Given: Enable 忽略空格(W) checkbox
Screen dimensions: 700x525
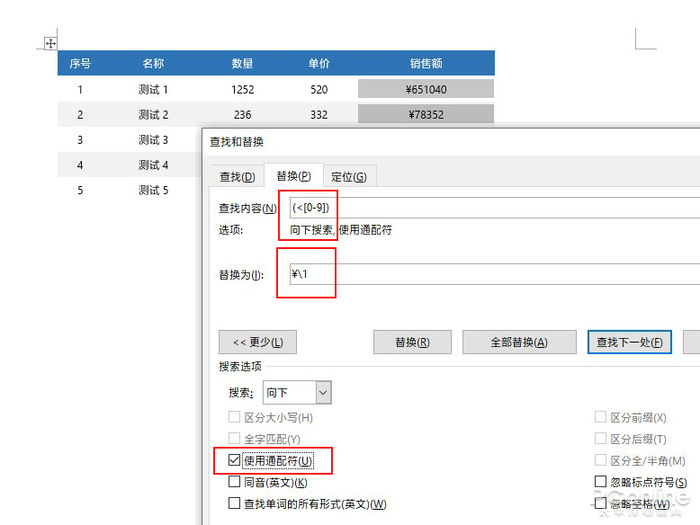Looking at the screenshot, I should (600, 503).
